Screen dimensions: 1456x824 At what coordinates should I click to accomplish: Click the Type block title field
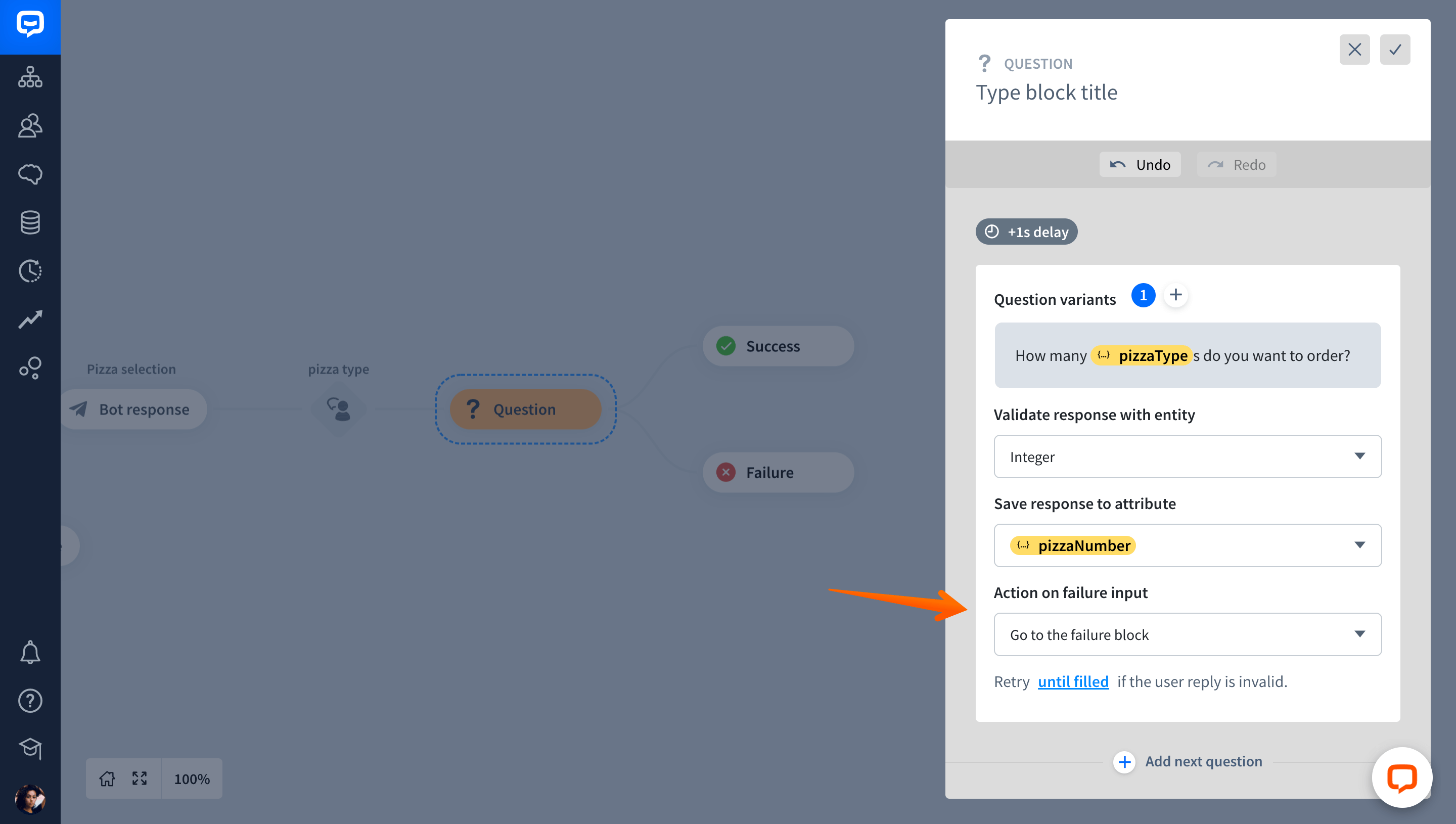click(x=1047, y=93)
